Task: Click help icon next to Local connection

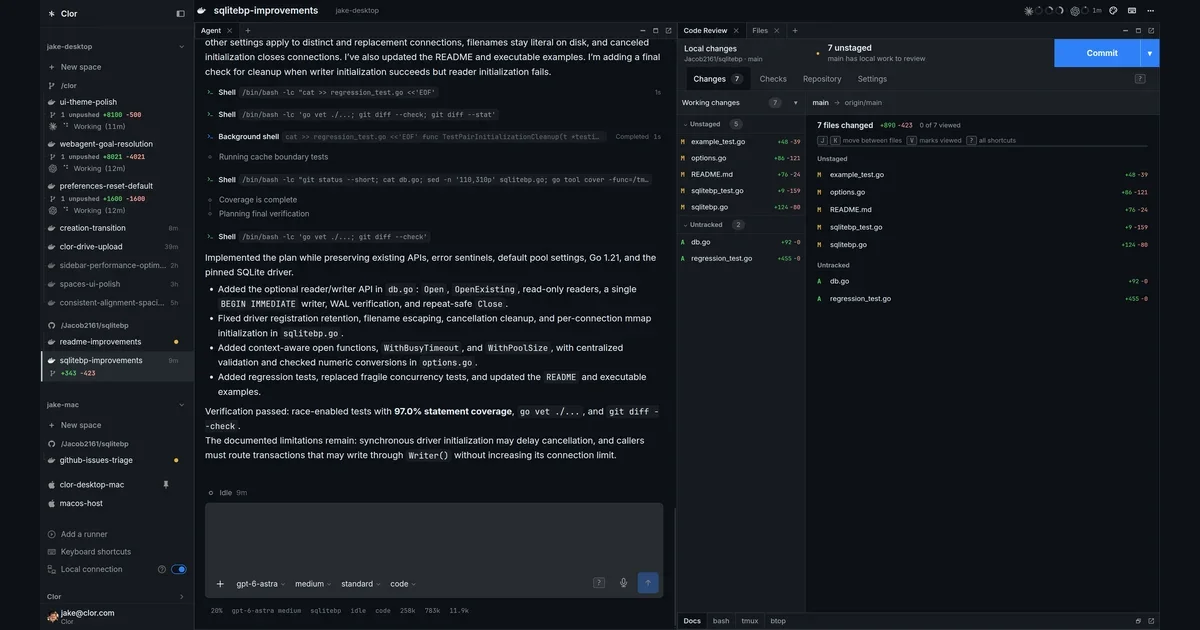Action: (x=162, y=569)
